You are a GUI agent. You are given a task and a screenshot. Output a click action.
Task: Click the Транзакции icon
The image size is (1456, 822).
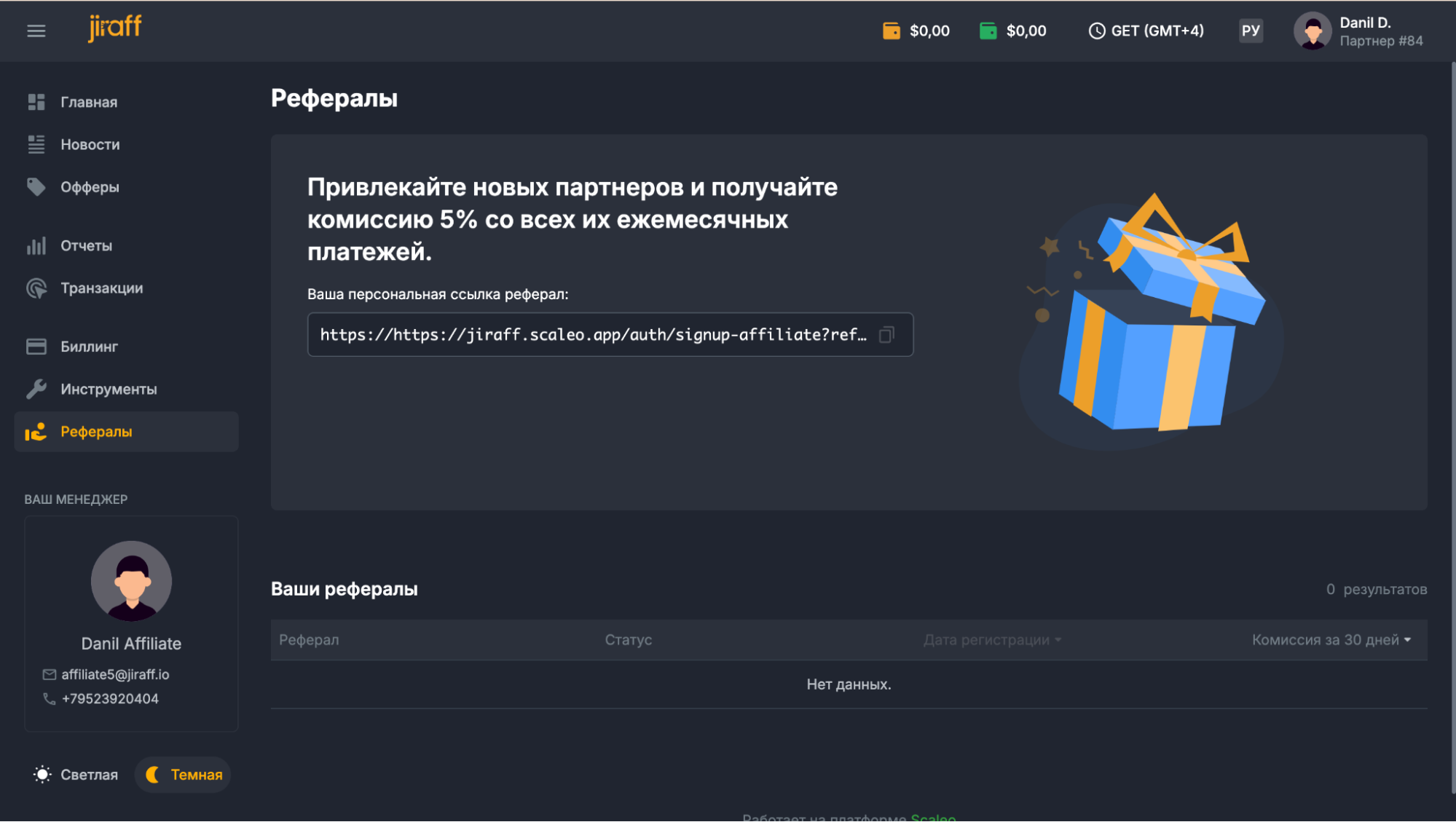[x=36, y=288]
